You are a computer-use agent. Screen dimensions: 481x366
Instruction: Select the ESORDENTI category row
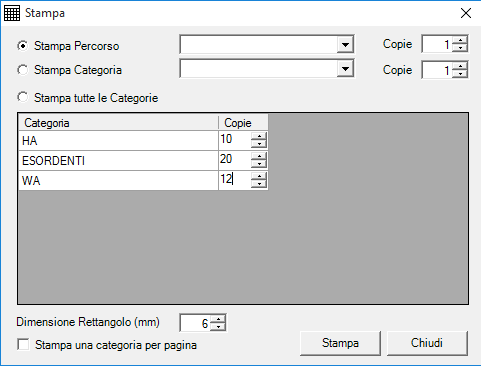(x=118, y=161)
